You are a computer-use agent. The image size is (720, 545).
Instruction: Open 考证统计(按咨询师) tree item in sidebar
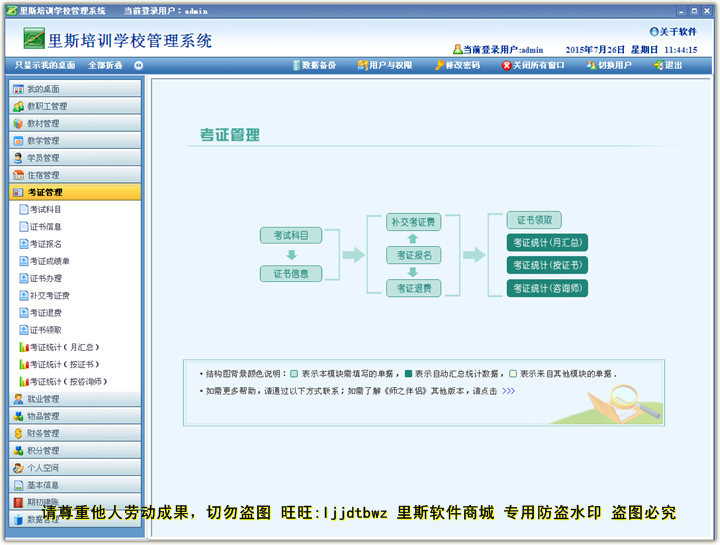click(63, 382)
